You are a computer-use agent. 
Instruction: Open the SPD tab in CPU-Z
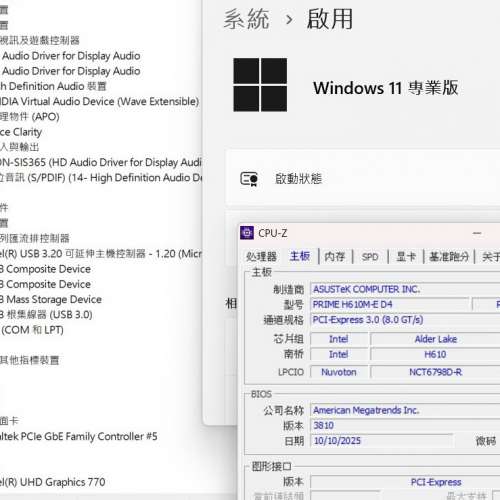(370, 257)
